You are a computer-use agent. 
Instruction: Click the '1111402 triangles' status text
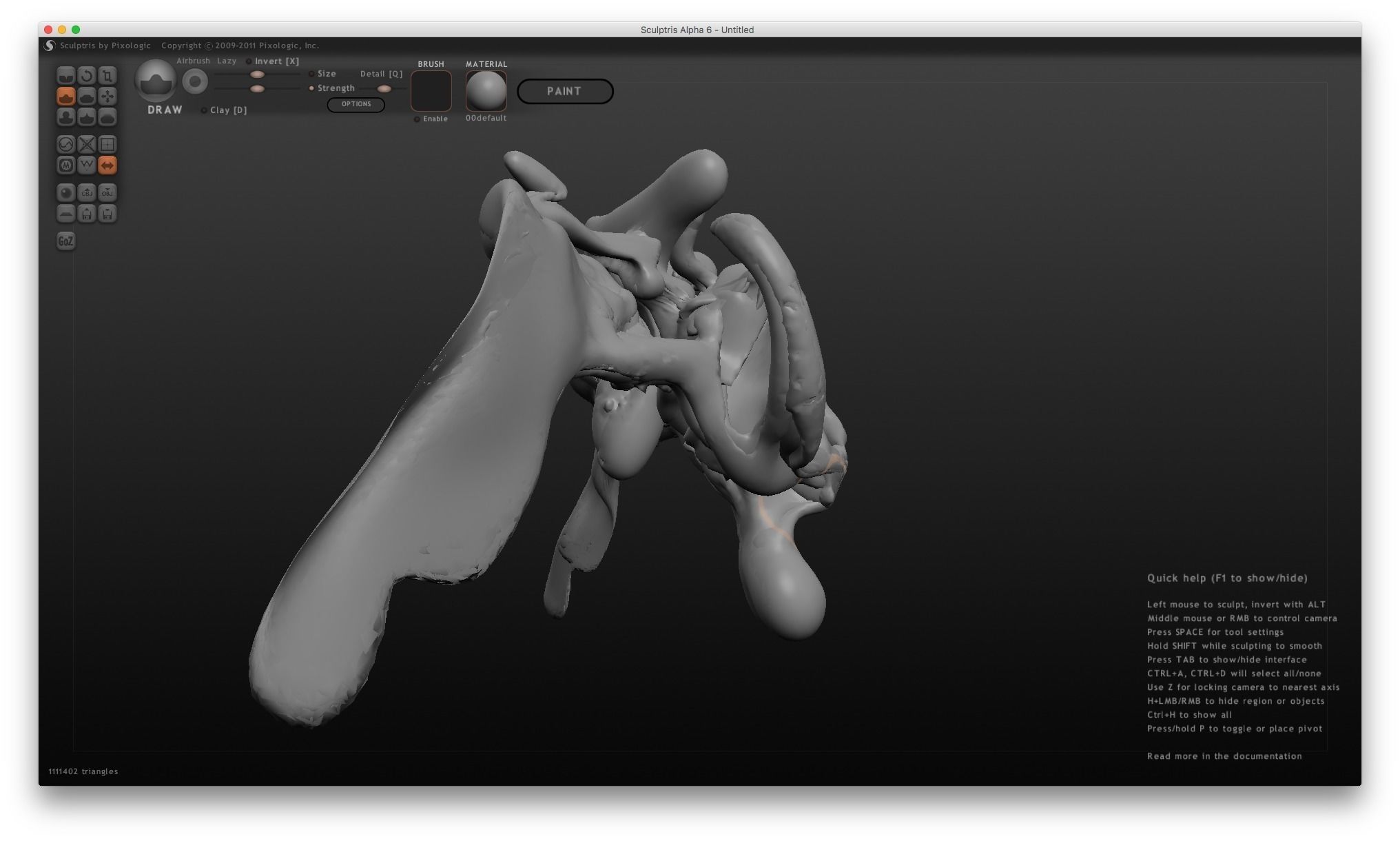point(83,771)
